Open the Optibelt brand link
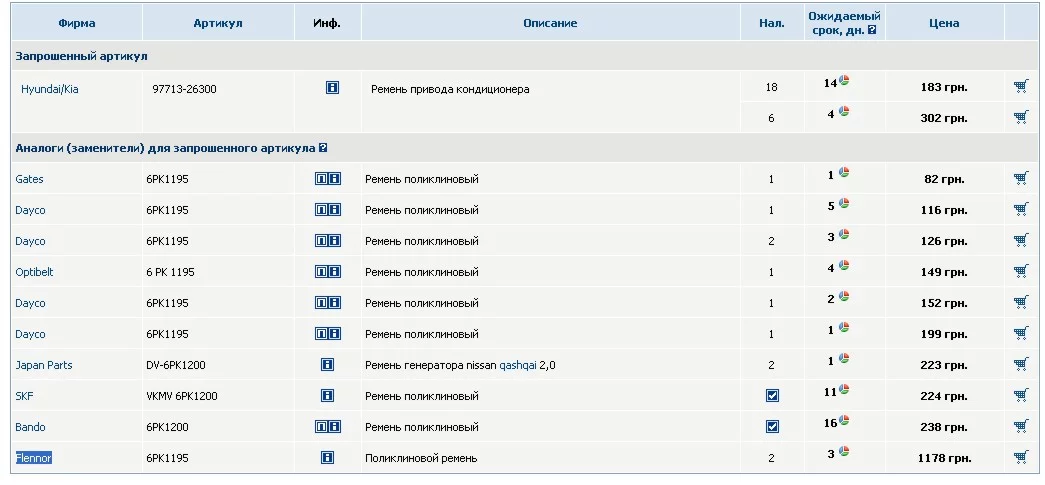The image size is (1045, 485). (x=34, y=272)
